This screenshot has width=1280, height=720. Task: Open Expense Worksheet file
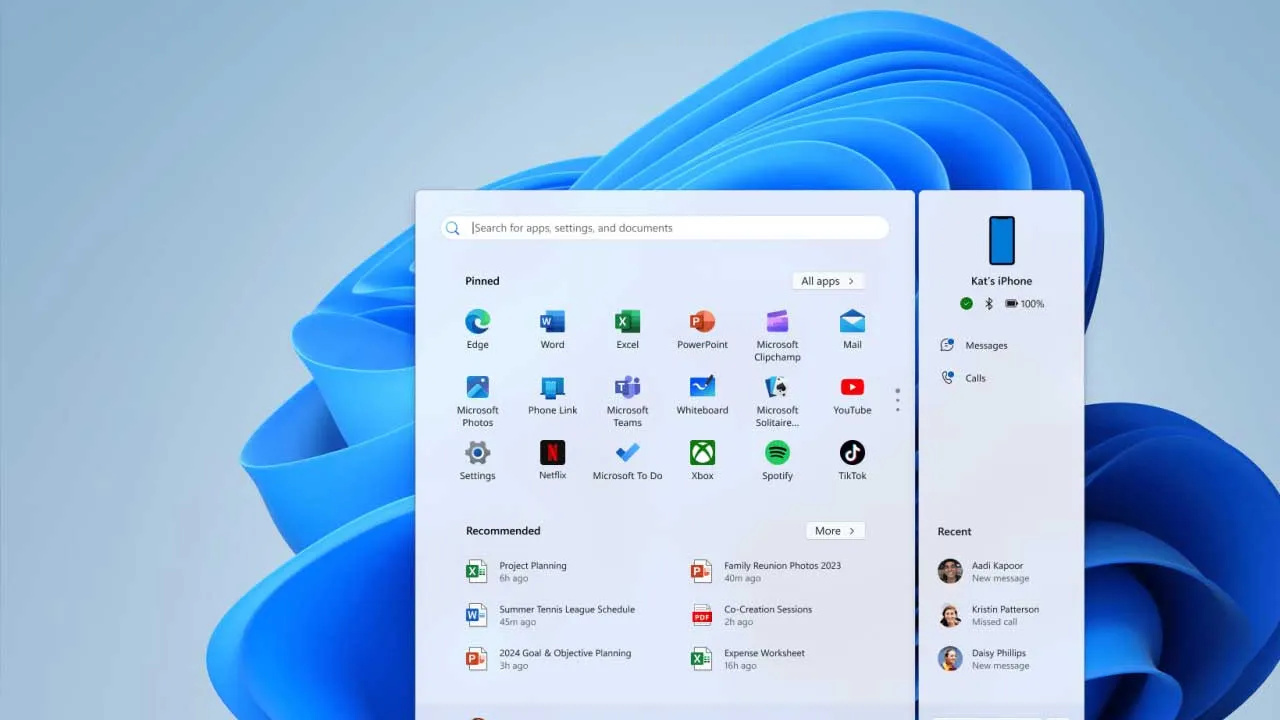[748, 659]
